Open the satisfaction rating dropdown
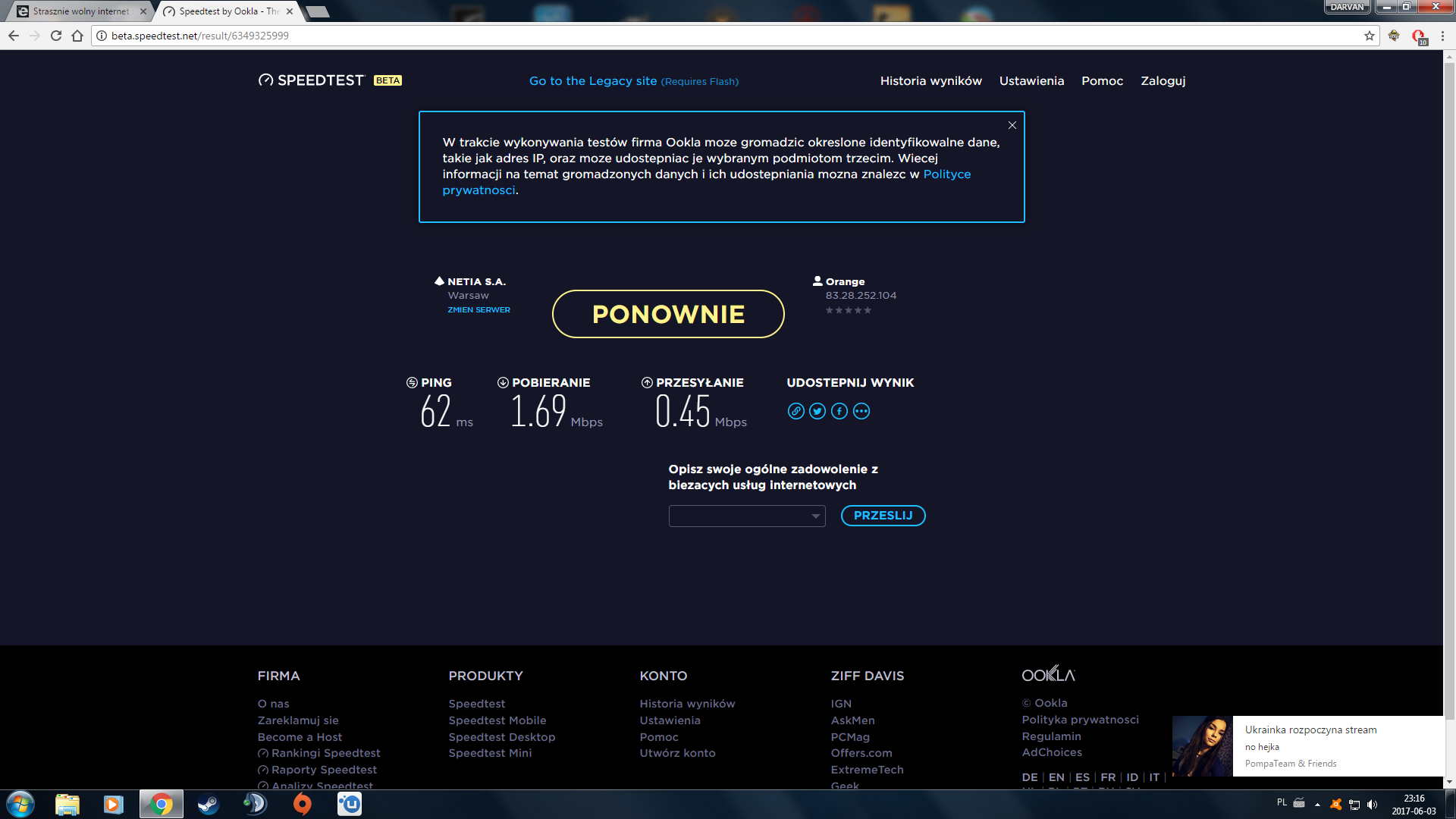The image size is (1456, 819). point(746,516)
